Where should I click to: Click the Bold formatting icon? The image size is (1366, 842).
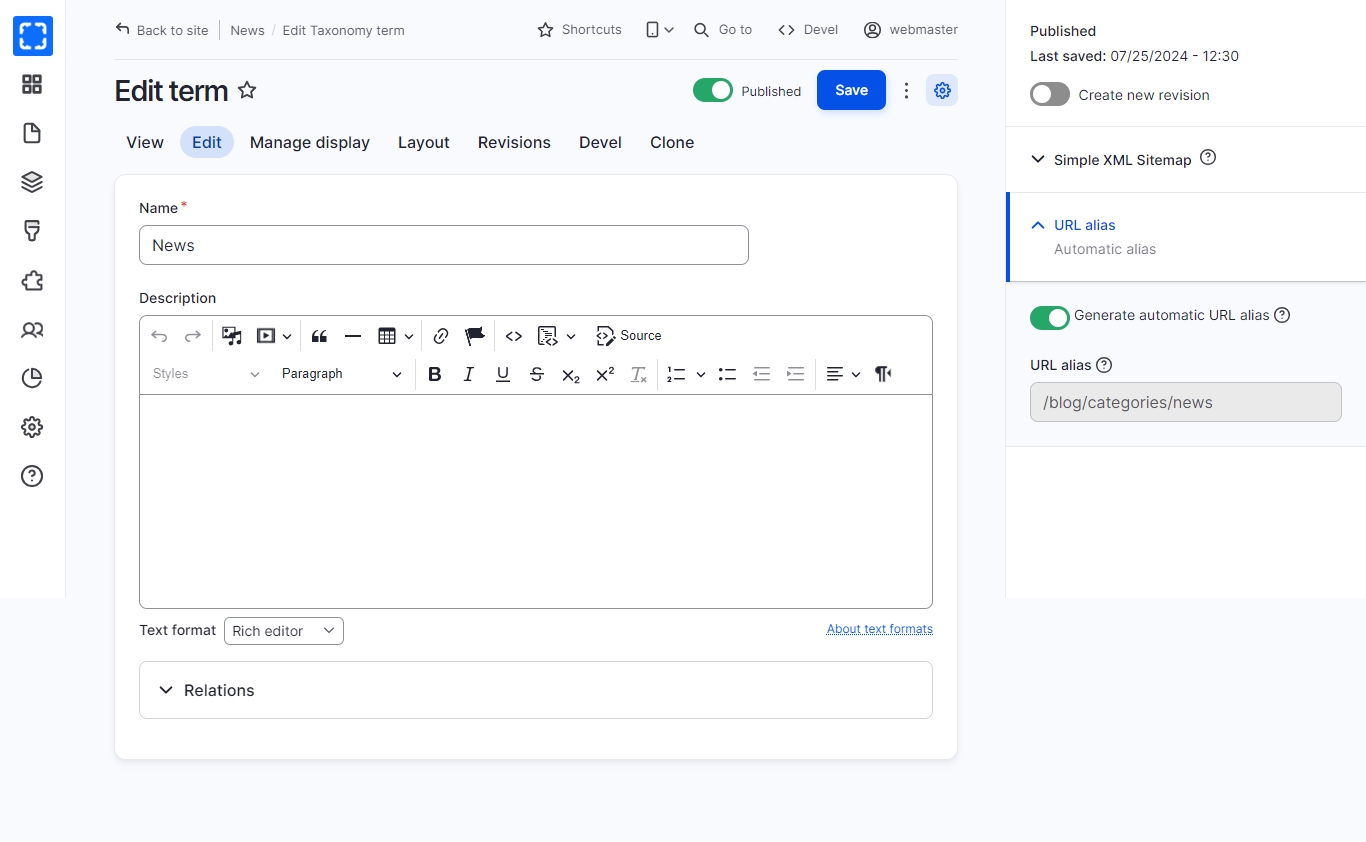pos(435,374)
